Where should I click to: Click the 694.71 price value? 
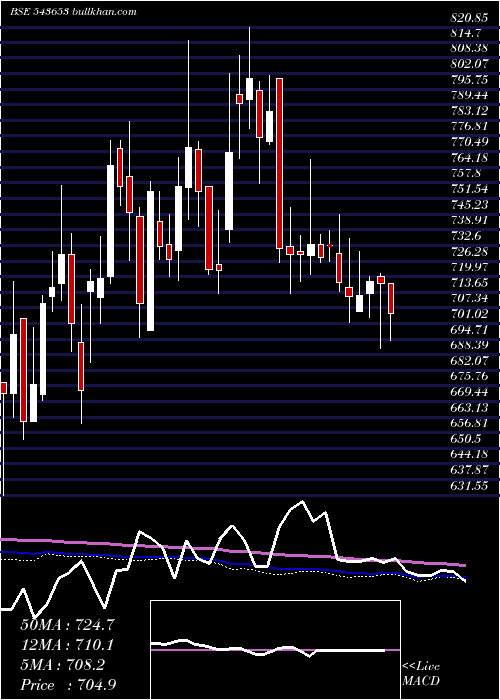(468, 329)
